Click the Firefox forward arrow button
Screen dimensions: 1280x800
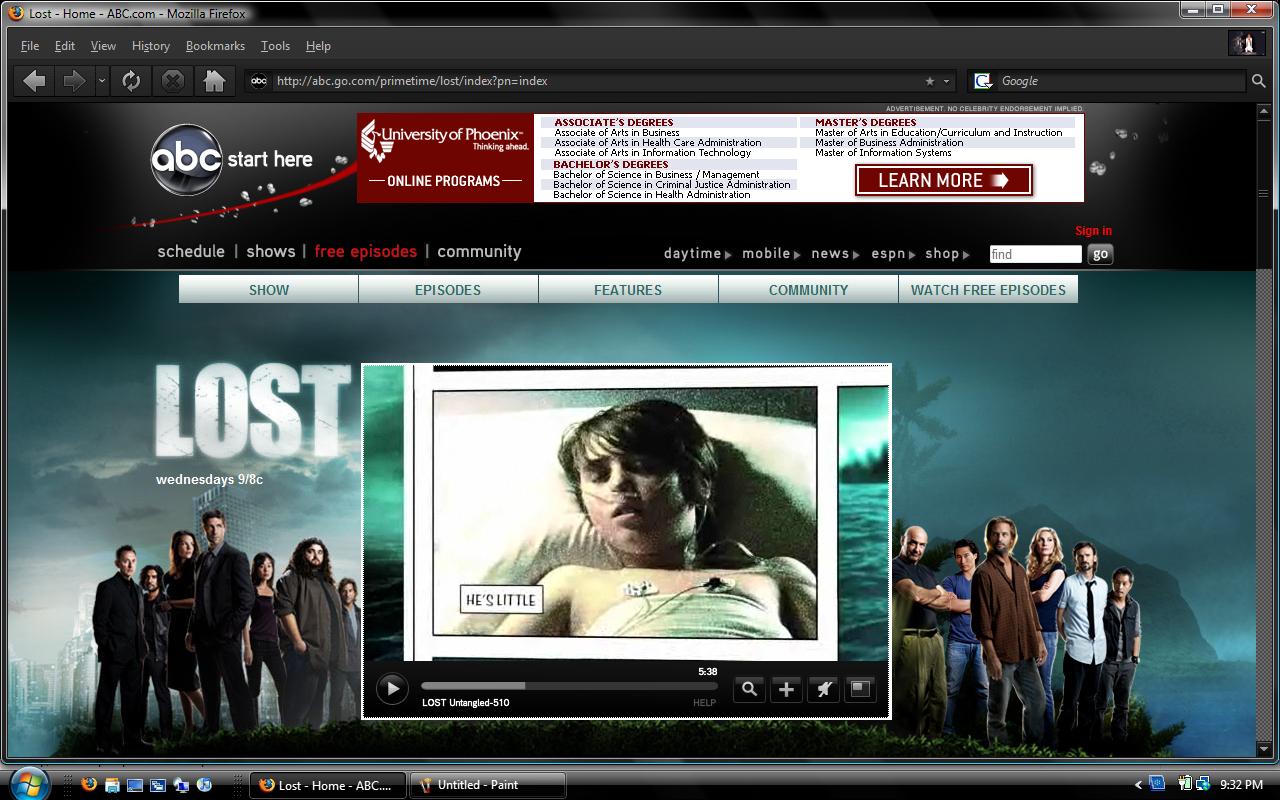coord(74,81)
